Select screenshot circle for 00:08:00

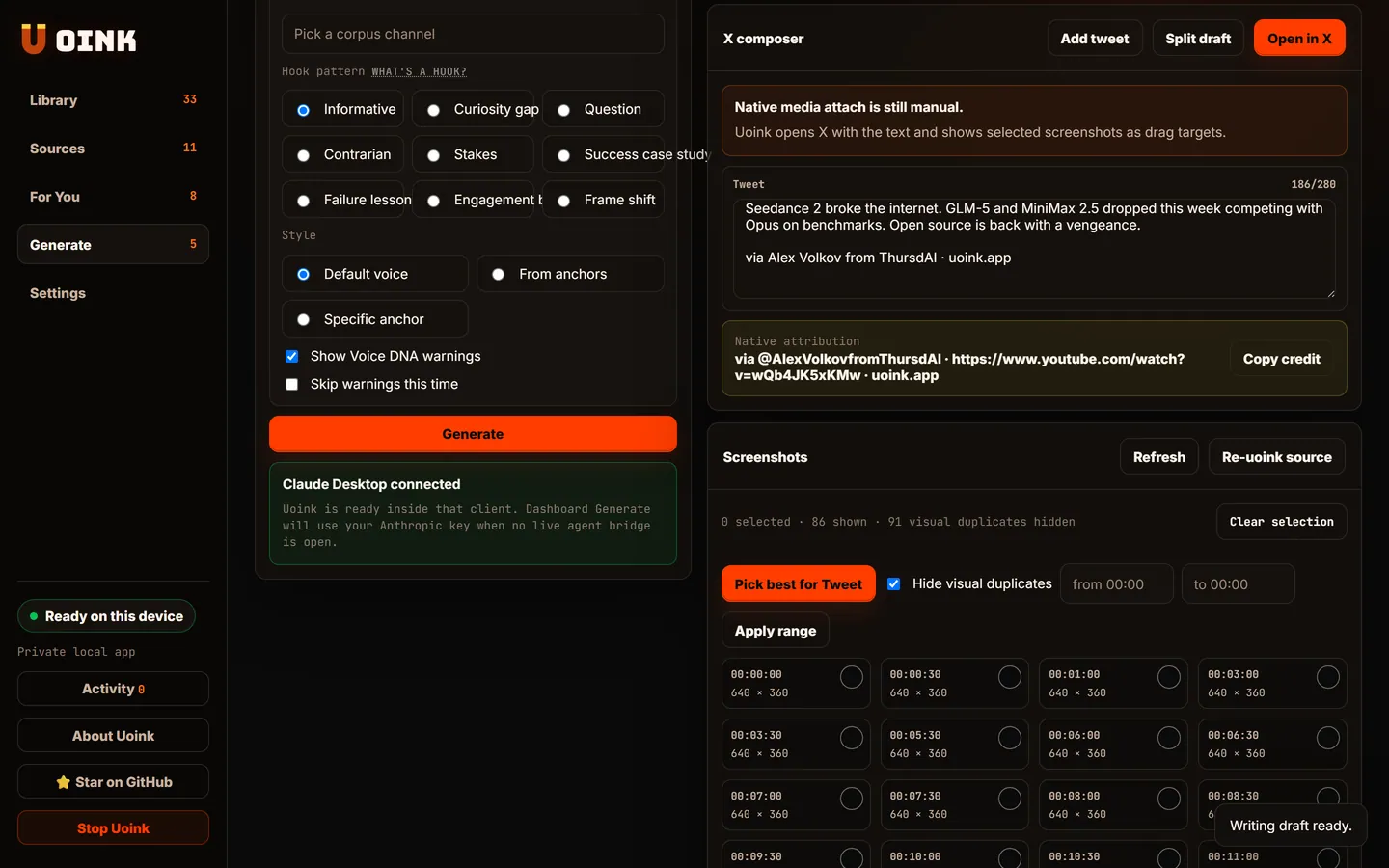pyautogui.click(x=1169, y=799)
